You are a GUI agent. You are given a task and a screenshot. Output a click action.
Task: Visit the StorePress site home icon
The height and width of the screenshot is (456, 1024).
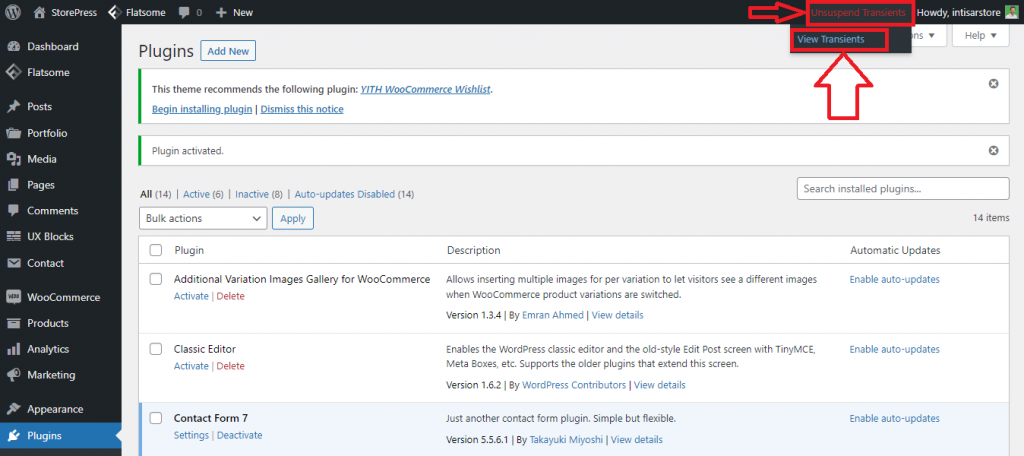[x=40, y=12]
